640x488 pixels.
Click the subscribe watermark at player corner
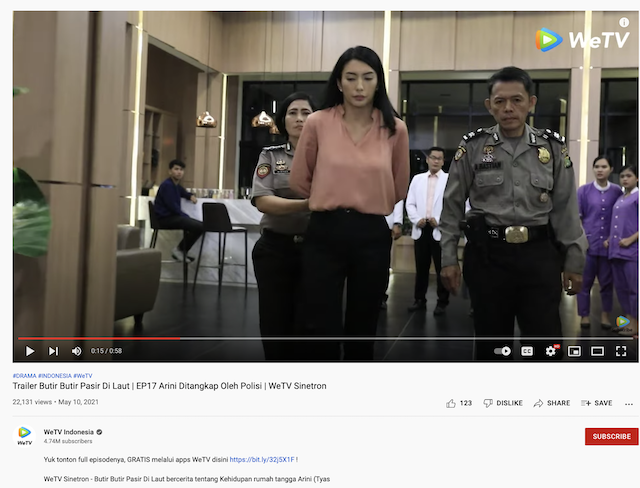[622, 323]
